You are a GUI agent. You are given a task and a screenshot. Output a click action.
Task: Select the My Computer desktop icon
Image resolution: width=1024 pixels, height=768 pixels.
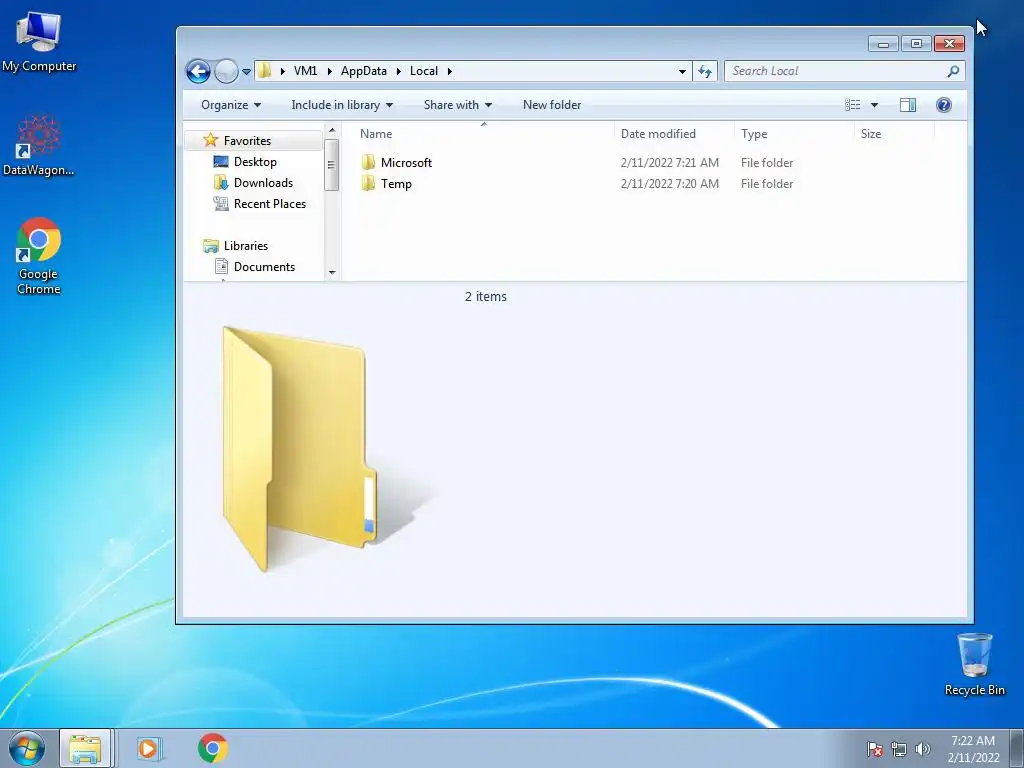[39, 41]
